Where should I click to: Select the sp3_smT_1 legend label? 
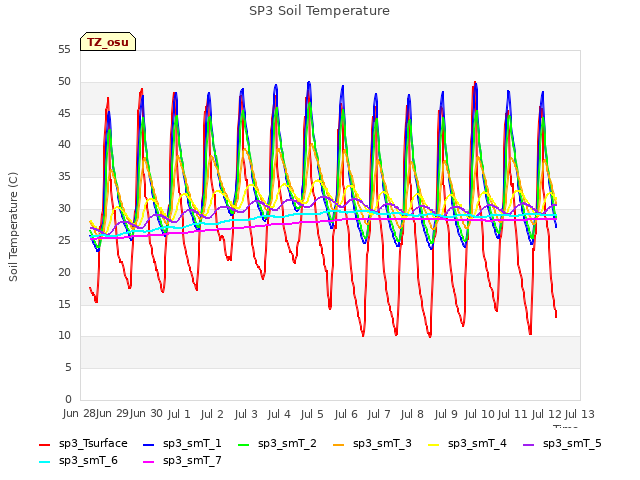point(192,444)
